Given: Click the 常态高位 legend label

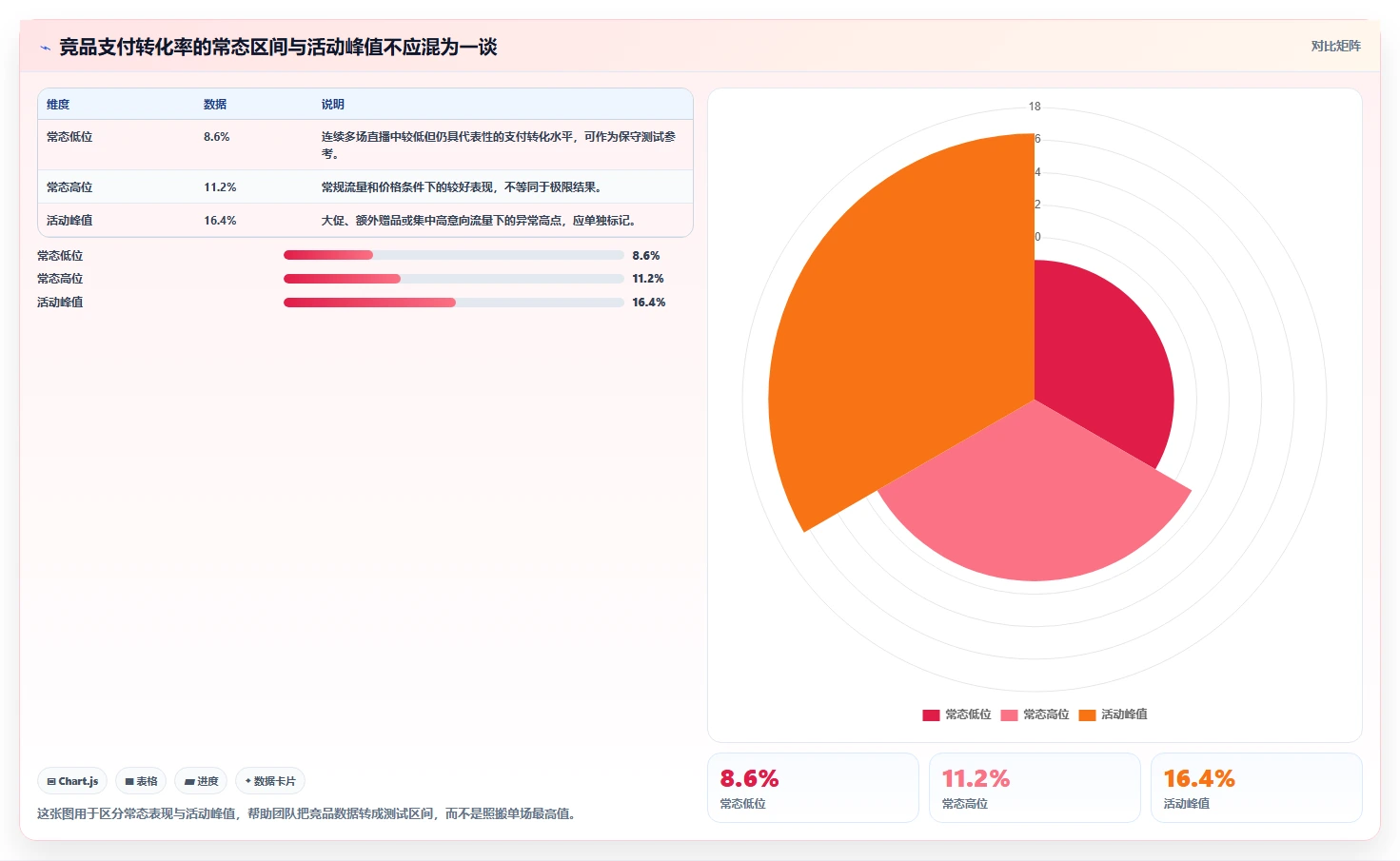Looking at the screenshot, I should [1046, 714].
